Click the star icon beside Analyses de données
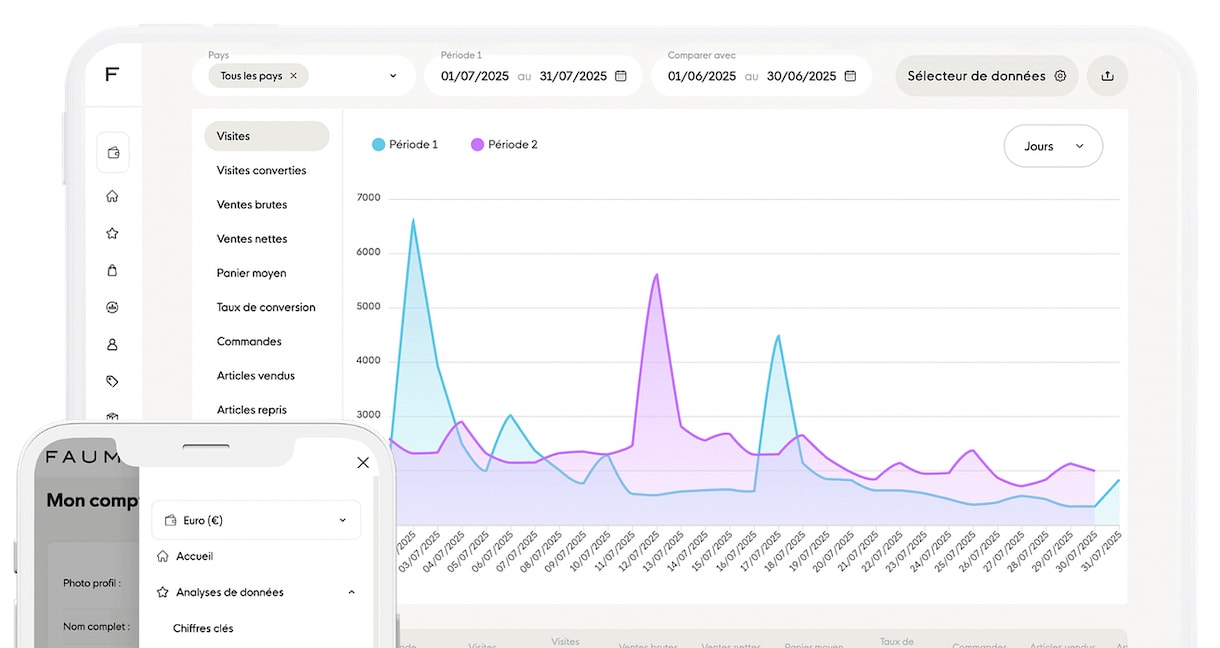 163,592
